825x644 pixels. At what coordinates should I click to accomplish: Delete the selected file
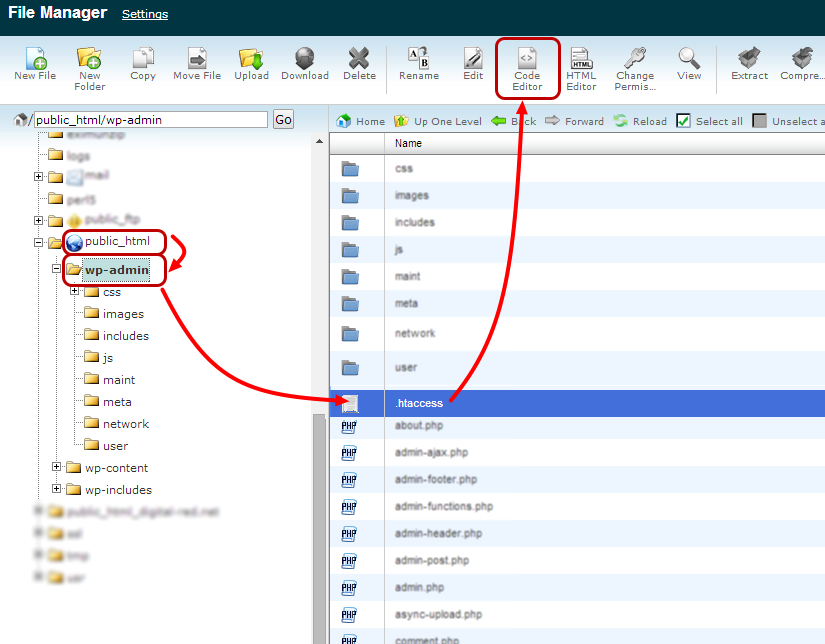pyautogui.click(x=359, y=64)
